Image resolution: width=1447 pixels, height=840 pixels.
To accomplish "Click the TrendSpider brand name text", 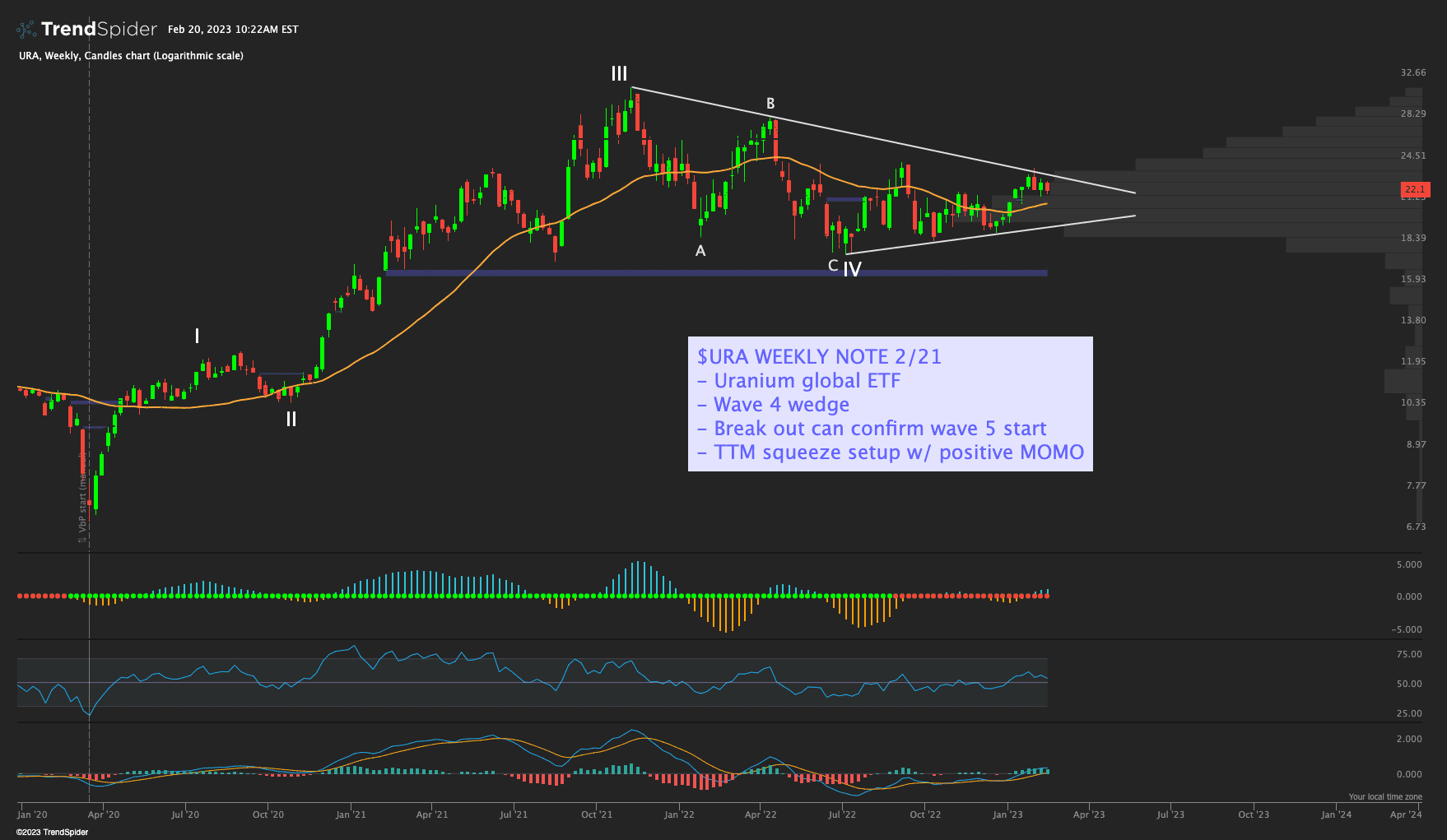I will coord(99,30).
